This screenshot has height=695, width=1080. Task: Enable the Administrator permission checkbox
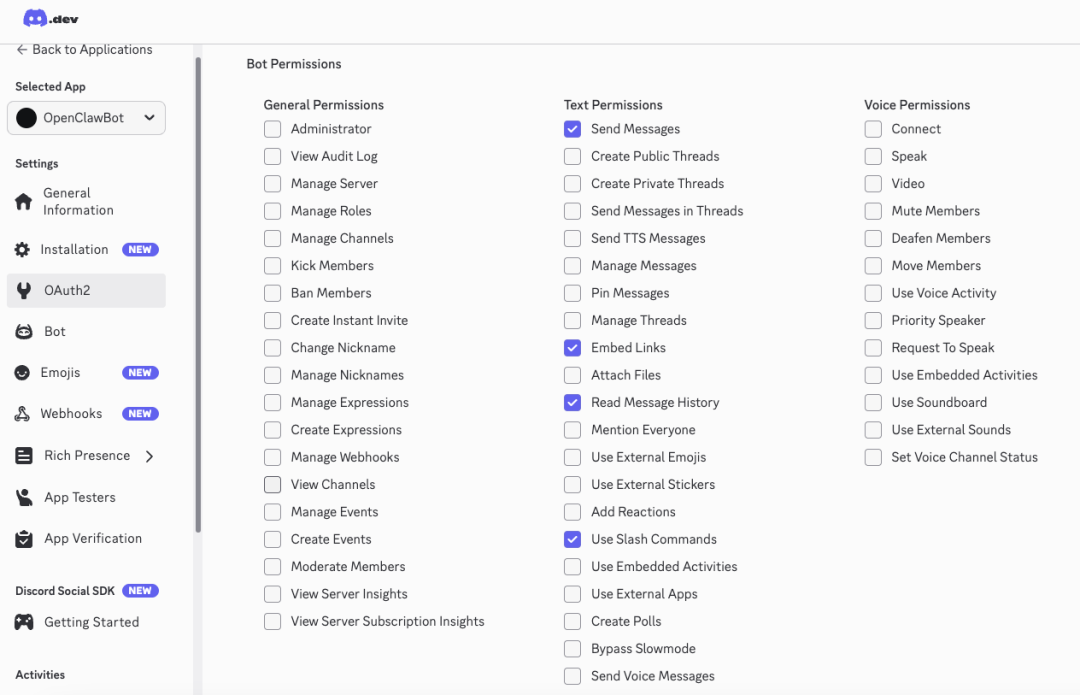click(272, 129)
